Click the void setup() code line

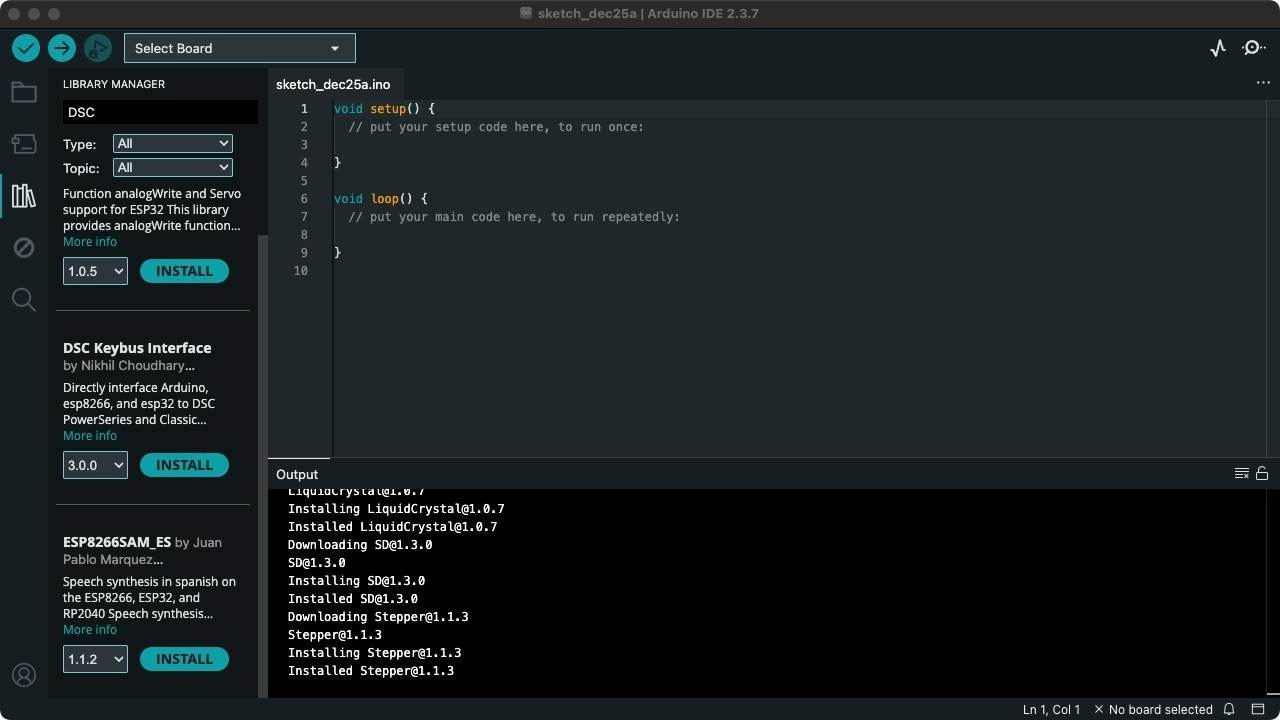384,108
